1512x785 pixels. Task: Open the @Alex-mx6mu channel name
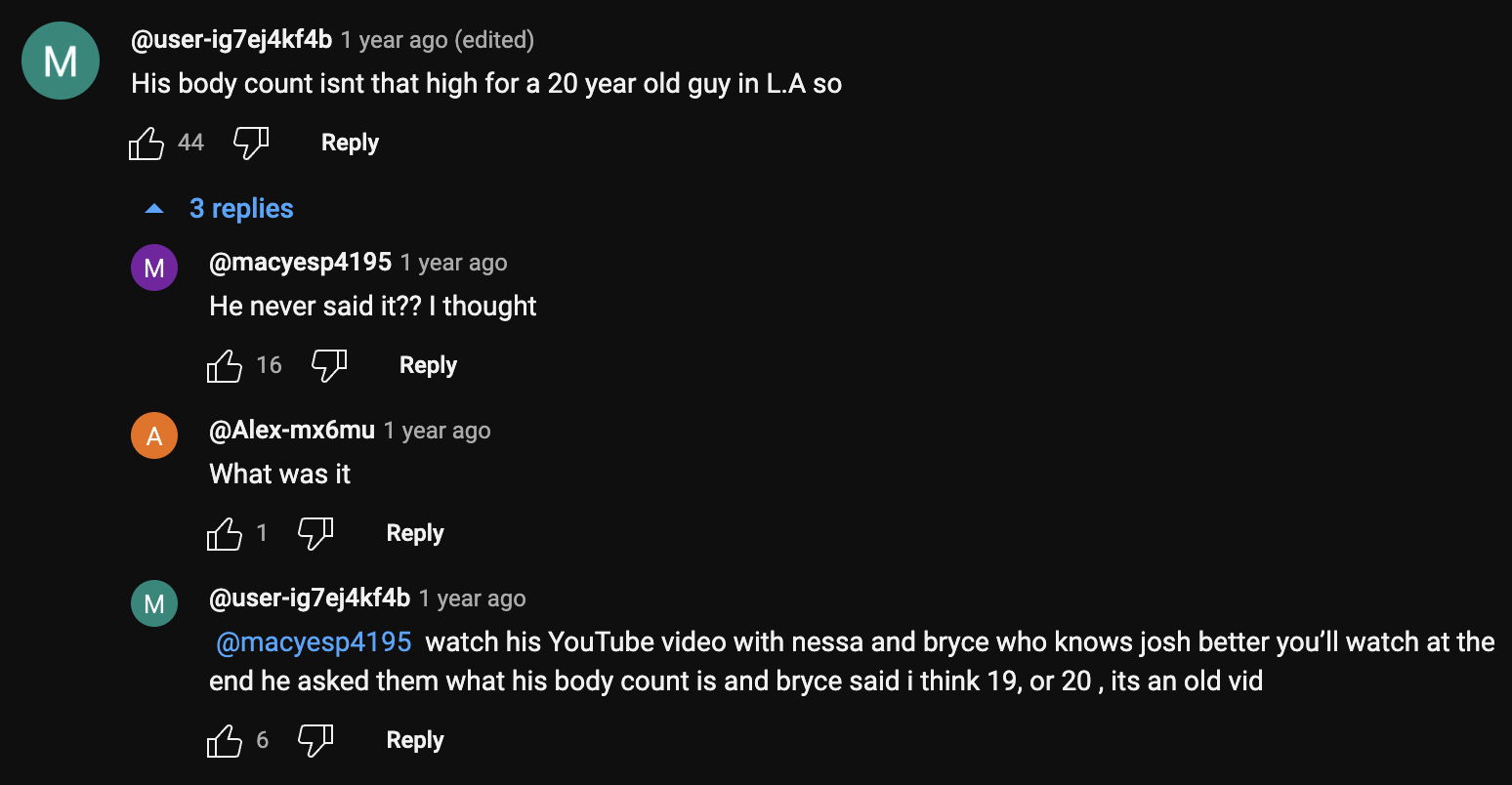coord(292,431)
